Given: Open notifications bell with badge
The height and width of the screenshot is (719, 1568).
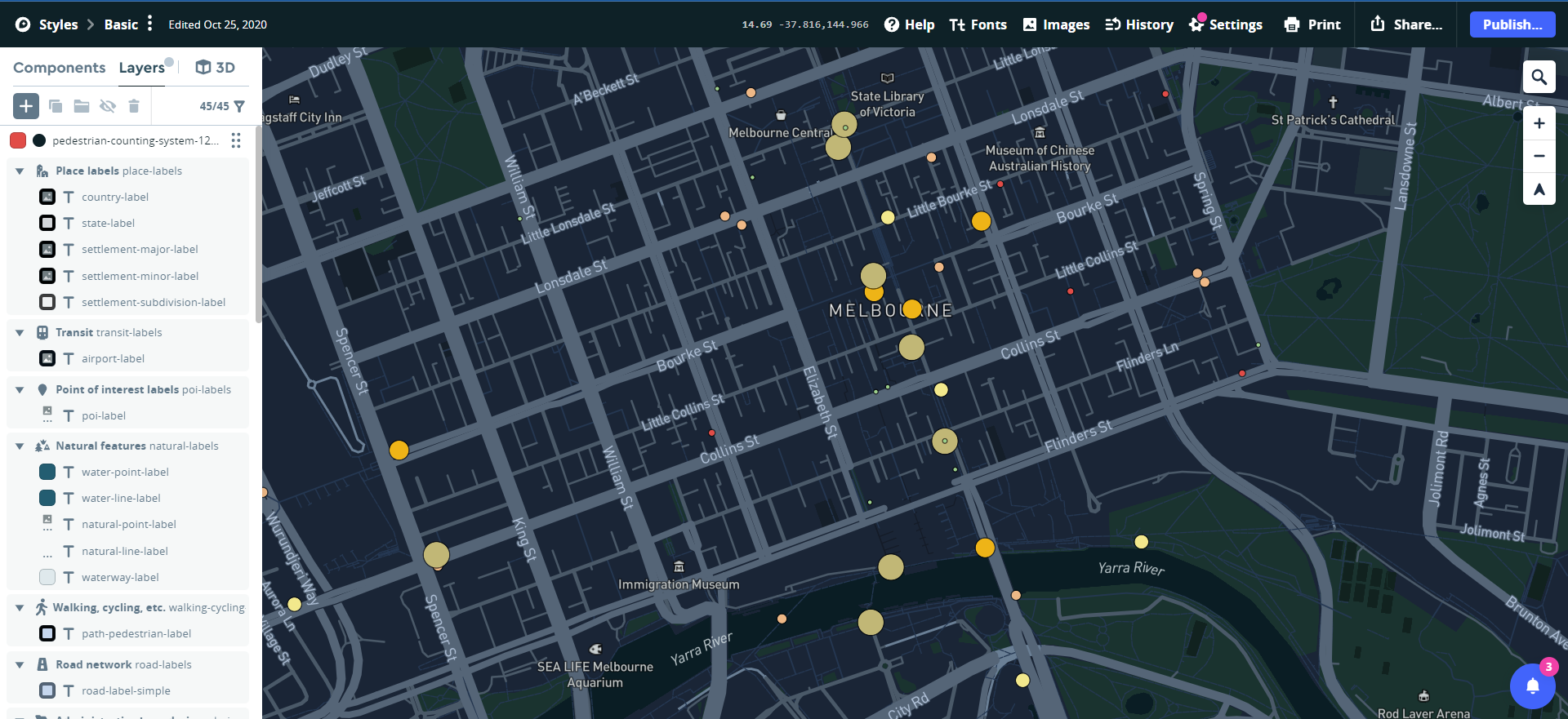Looking at the screenshot, I should pyautogui.click(x=1532, y=686).
